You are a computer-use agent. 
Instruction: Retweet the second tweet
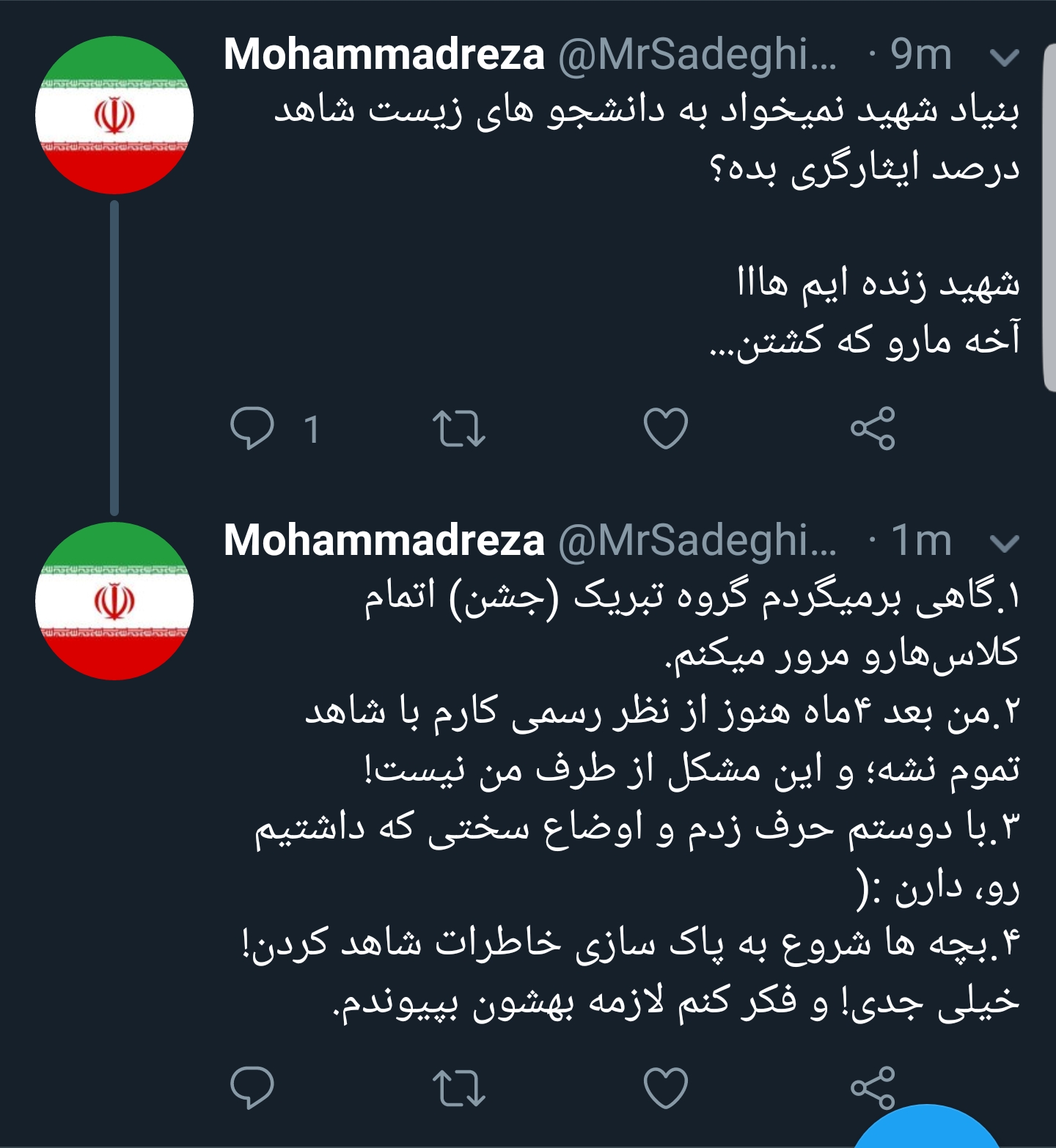[459, 1086]
